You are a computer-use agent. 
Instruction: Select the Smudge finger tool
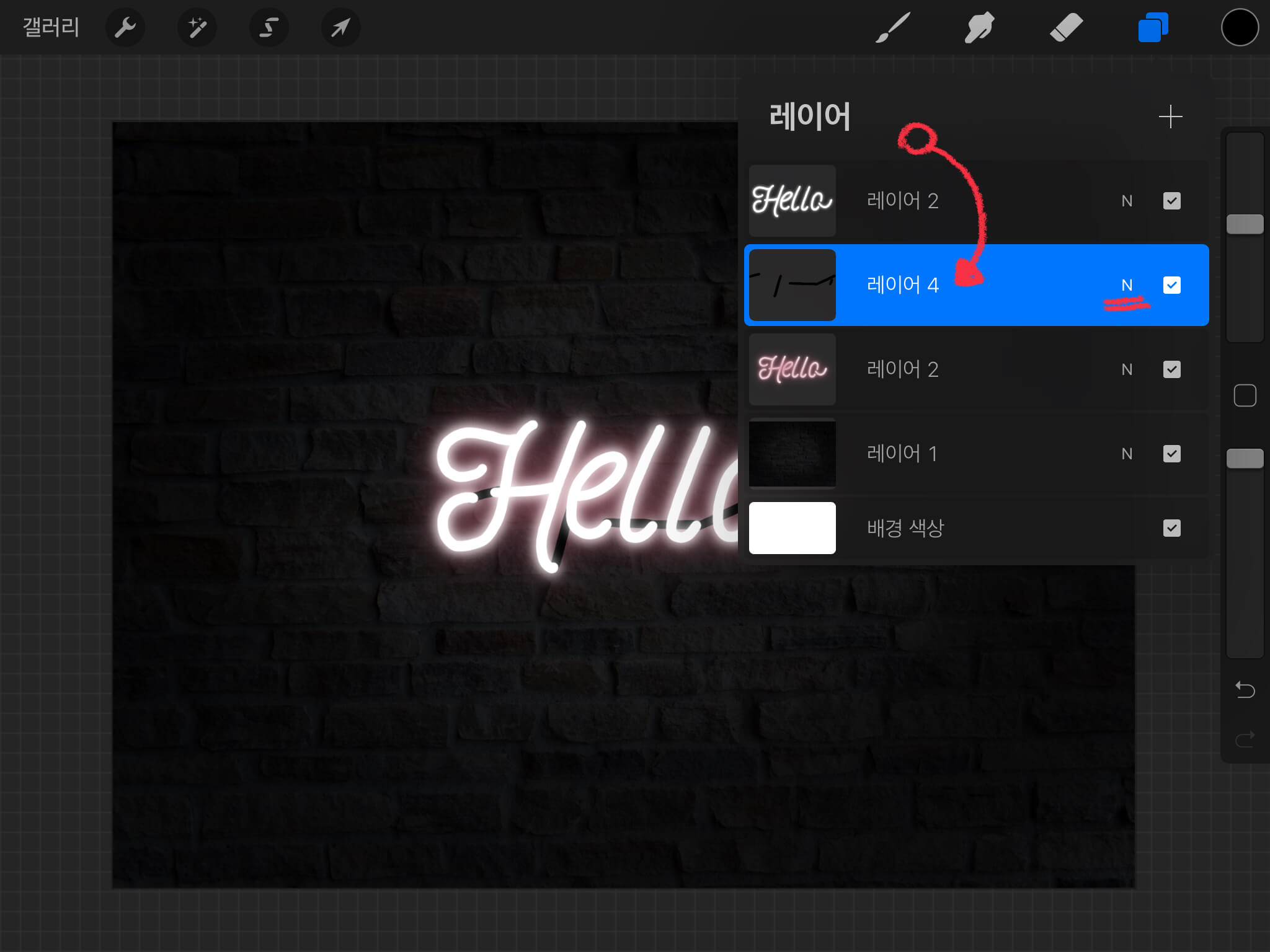[980, 27]
